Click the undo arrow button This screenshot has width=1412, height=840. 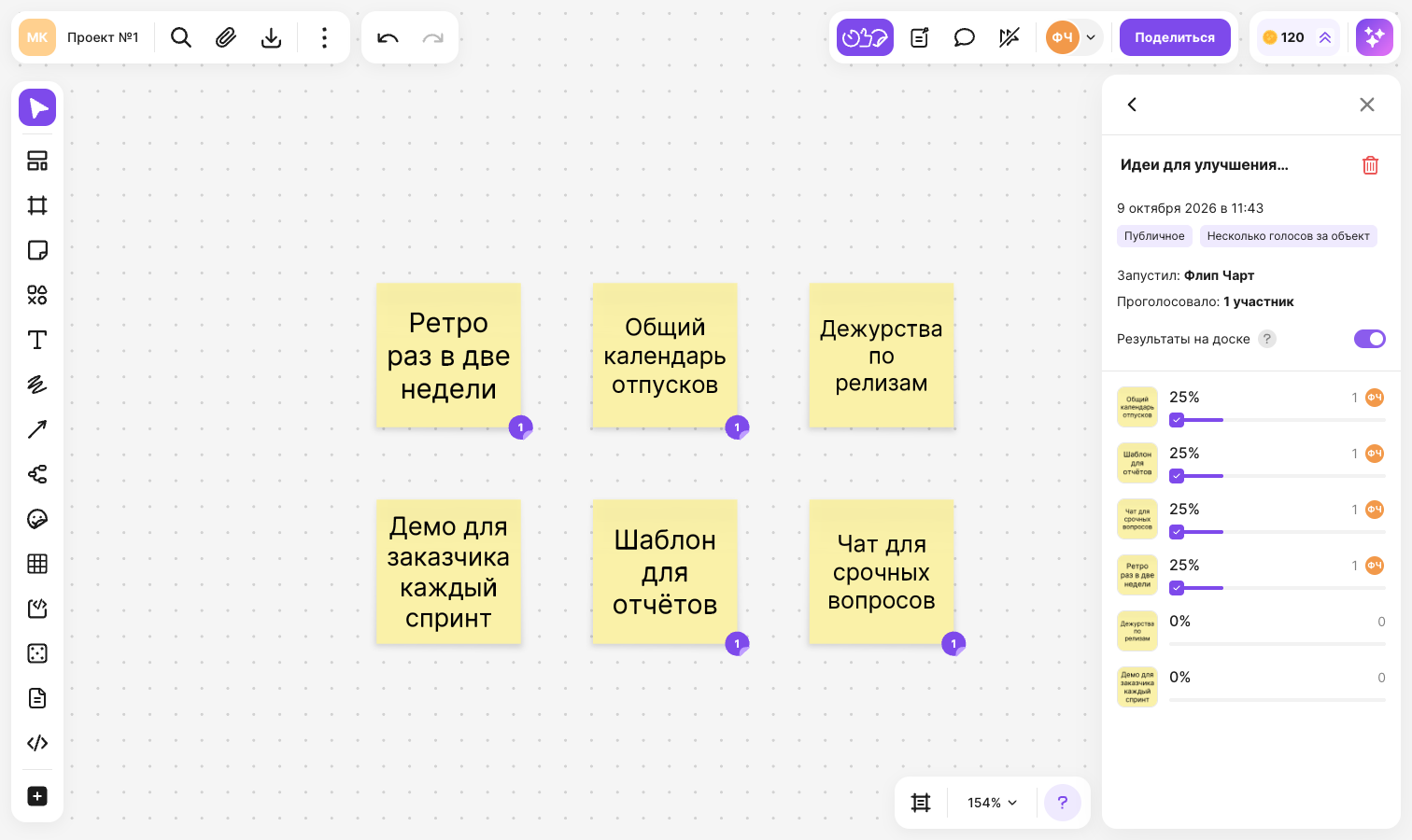pyautogui.click(x=388, y=37)
